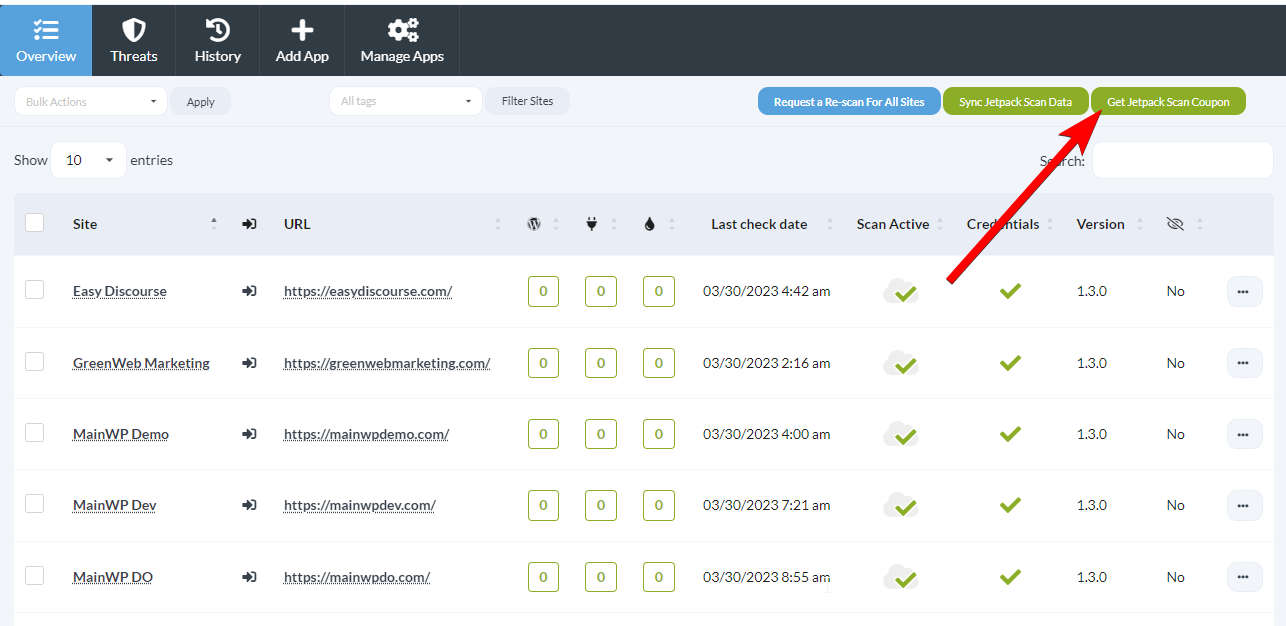Click the date 03/30/2023 8:55 am

point(767,577)
